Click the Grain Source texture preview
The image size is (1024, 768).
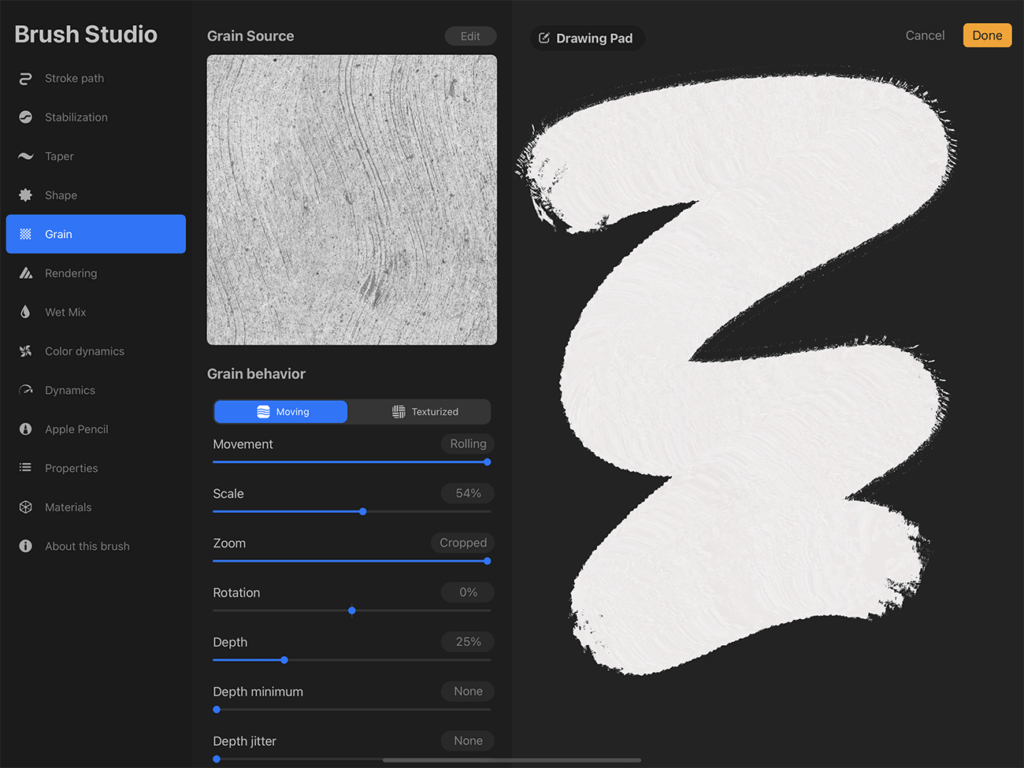click(352, 200)
